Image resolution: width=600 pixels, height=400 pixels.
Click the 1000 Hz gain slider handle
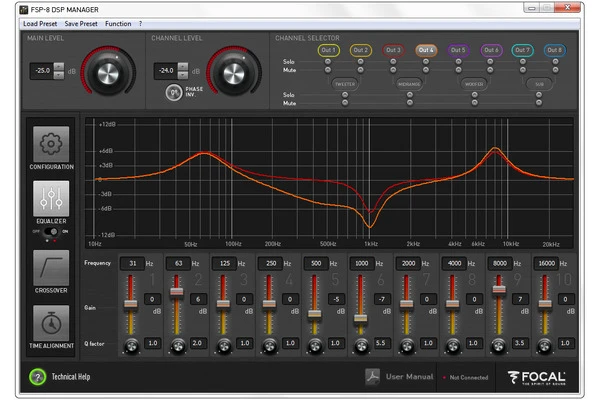pyautogui.click(x=360, y=318)
